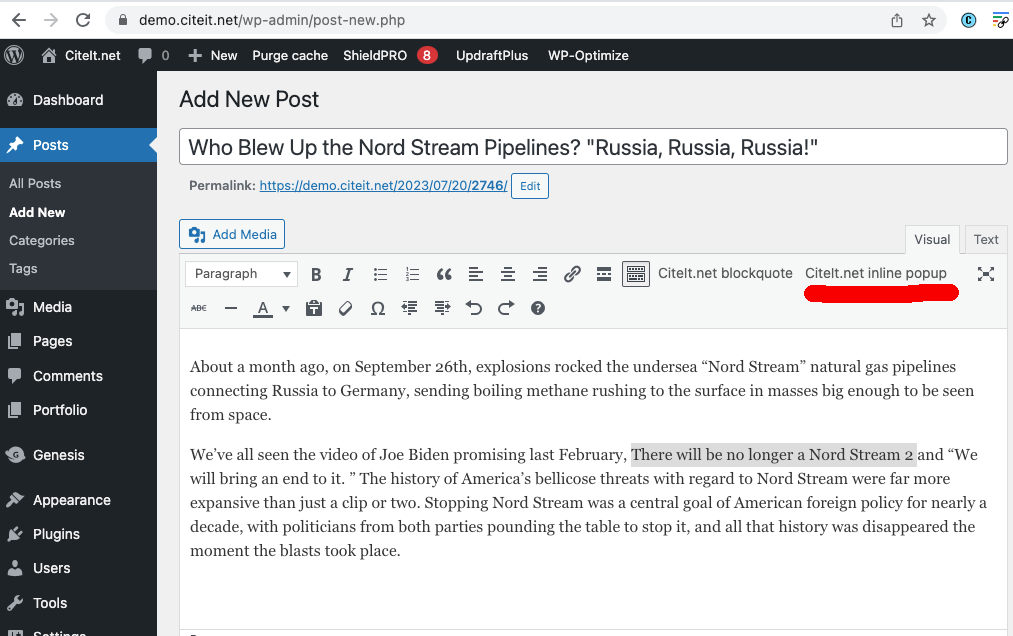The width and height of the screenshot is (1013, 636).
Task: Align text right
Action: click(539, 274)
